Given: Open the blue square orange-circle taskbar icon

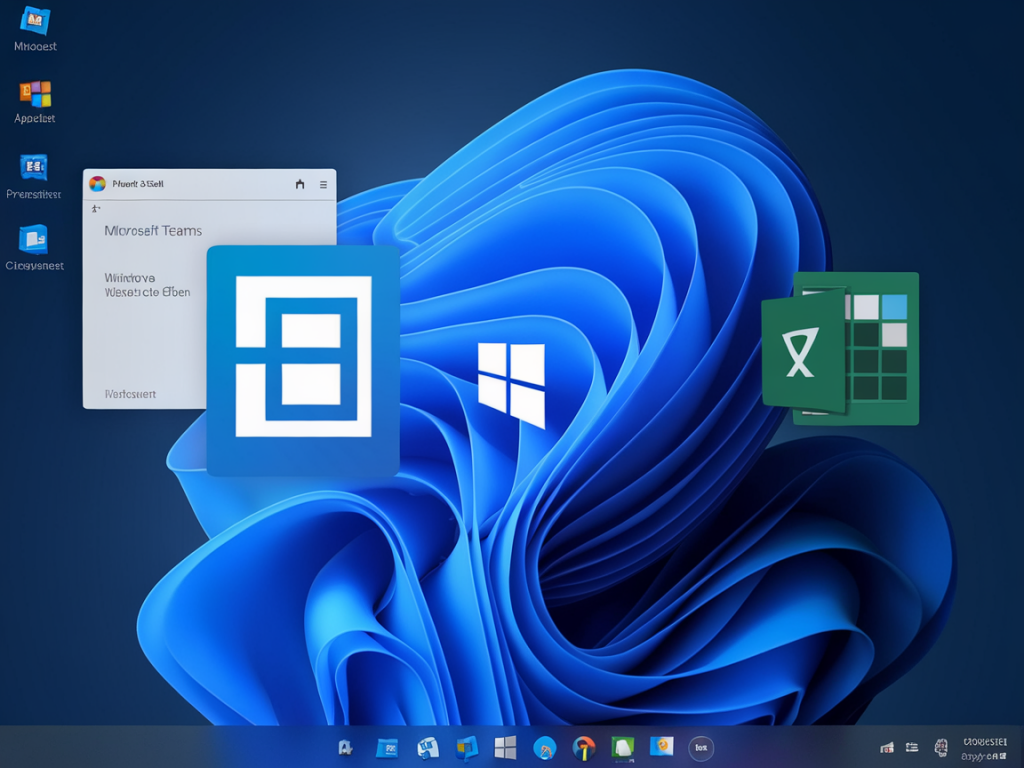Looking at the screenshot, I should 662,746.
